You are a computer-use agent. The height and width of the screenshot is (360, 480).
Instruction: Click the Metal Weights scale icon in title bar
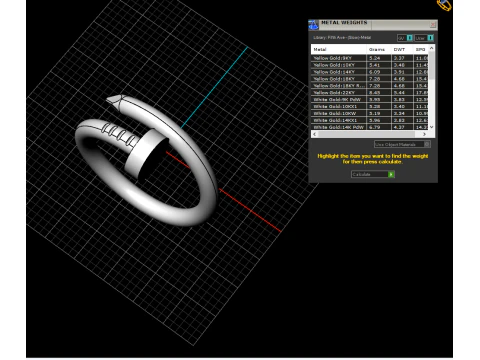pyautogui.click(x=313, y=25)
